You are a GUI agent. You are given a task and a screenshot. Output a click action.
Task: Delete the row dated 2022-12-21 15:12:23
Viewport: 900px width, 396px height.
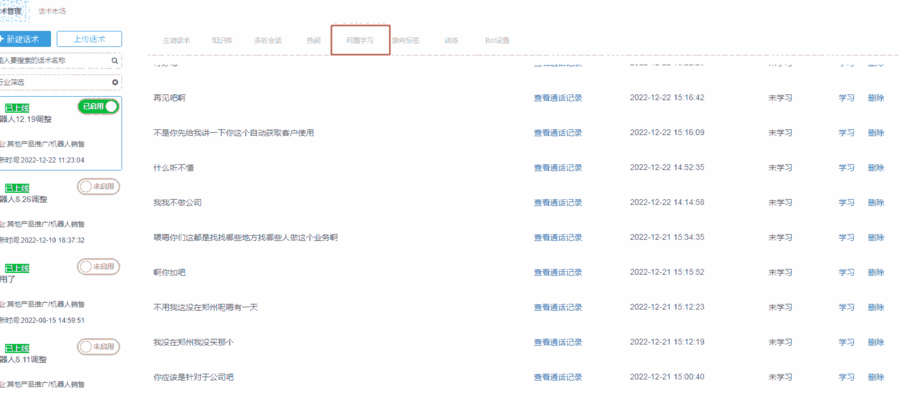(876, 308)
